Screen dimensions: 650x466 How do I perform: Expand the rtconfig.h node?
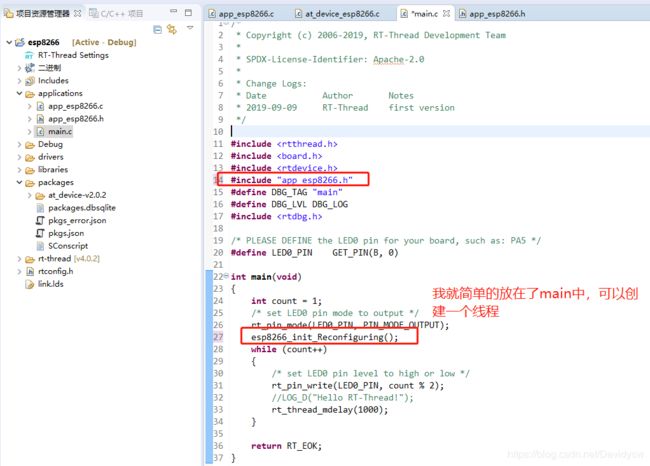pyautogui.click(x=19, y=272)
